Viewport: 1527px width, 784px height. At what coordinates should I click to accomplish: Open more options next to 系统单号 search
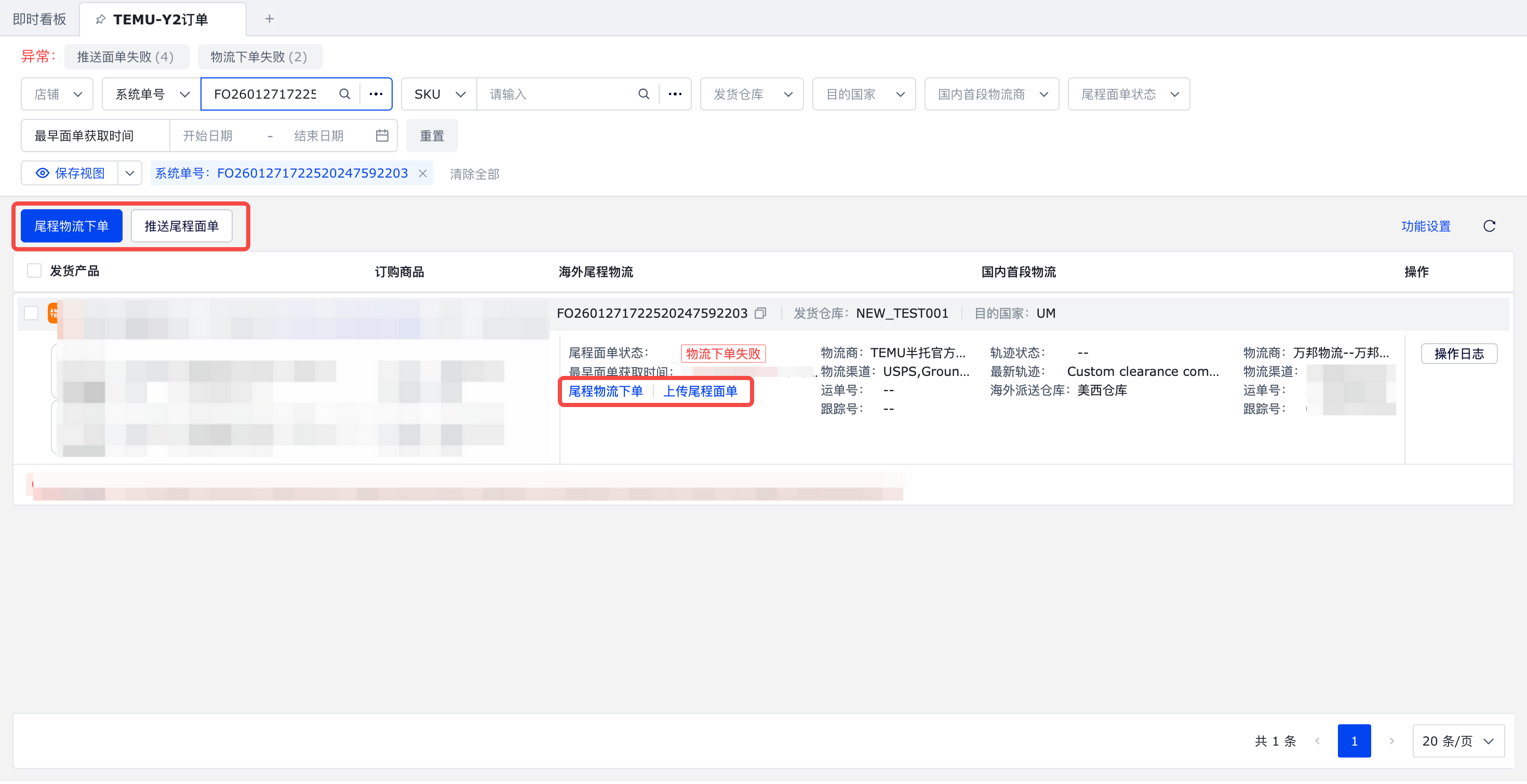(x=376, y=94)
